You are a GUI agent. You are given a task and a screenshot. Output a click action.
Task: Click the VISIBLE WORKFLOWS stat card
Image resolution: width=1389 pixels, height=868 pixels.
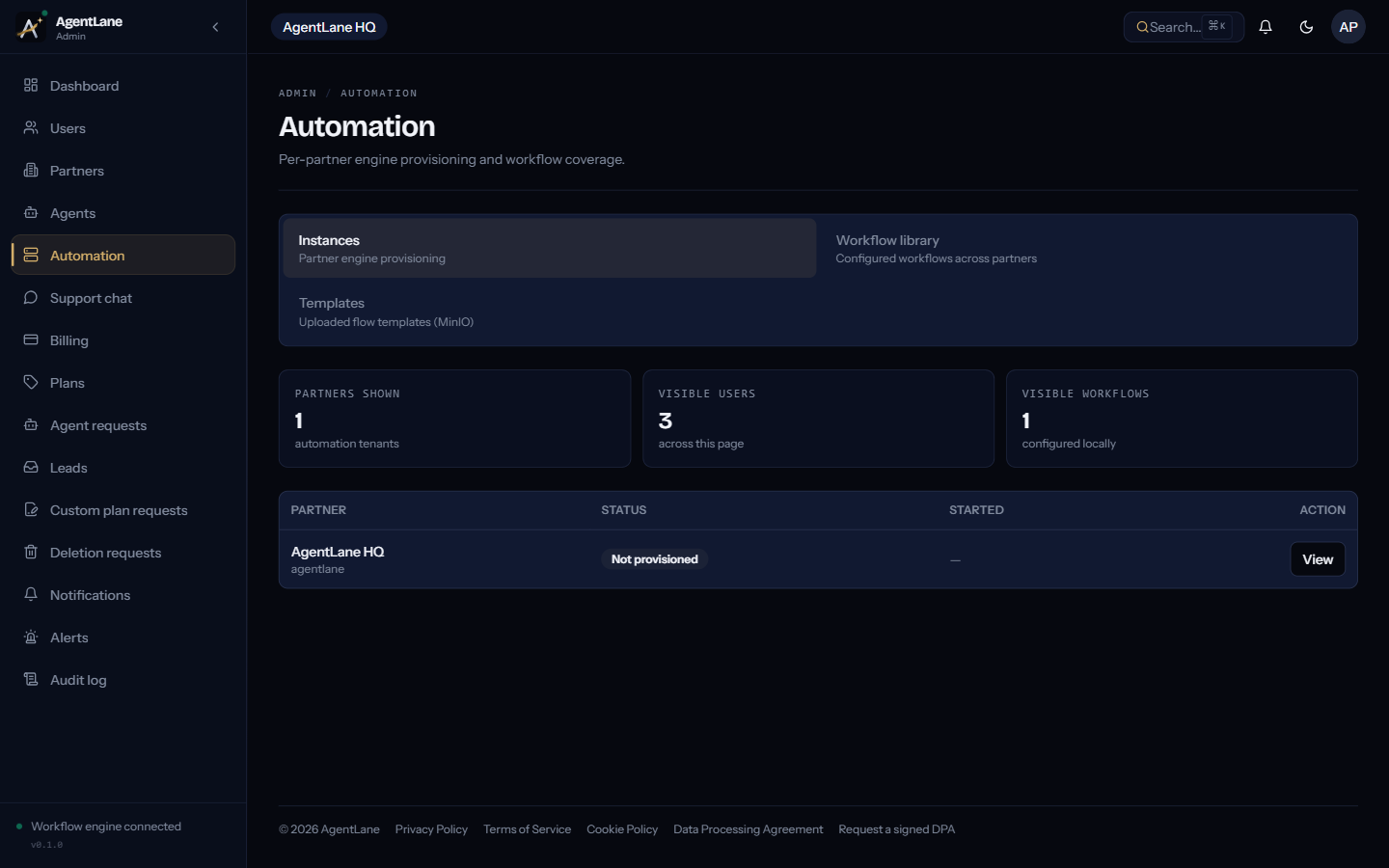click(x=1182, y=419)
